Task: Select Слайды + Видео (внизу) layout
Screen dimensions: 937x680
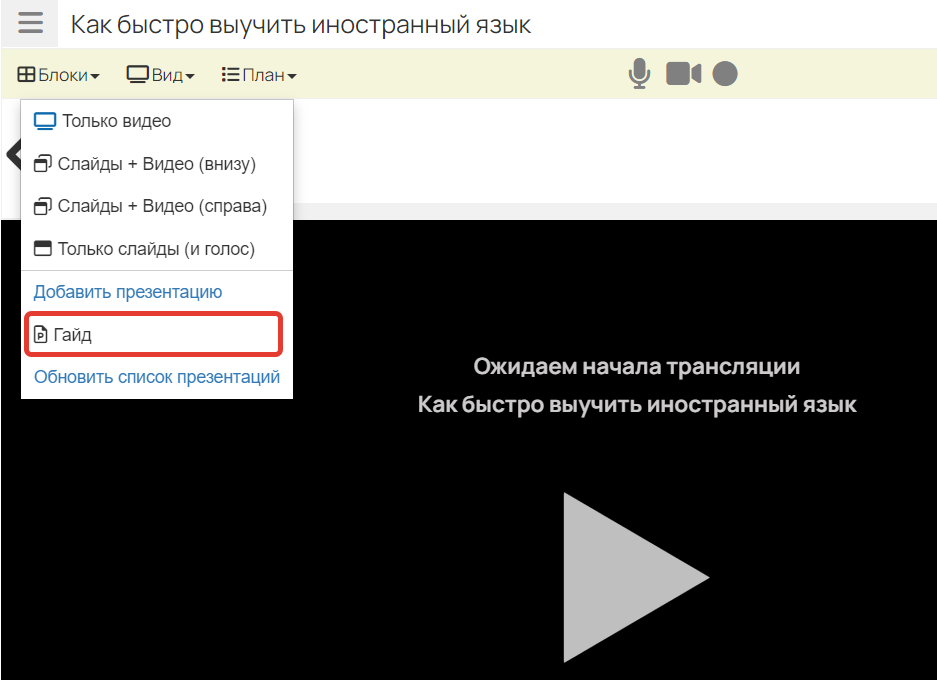Action: 157,164
